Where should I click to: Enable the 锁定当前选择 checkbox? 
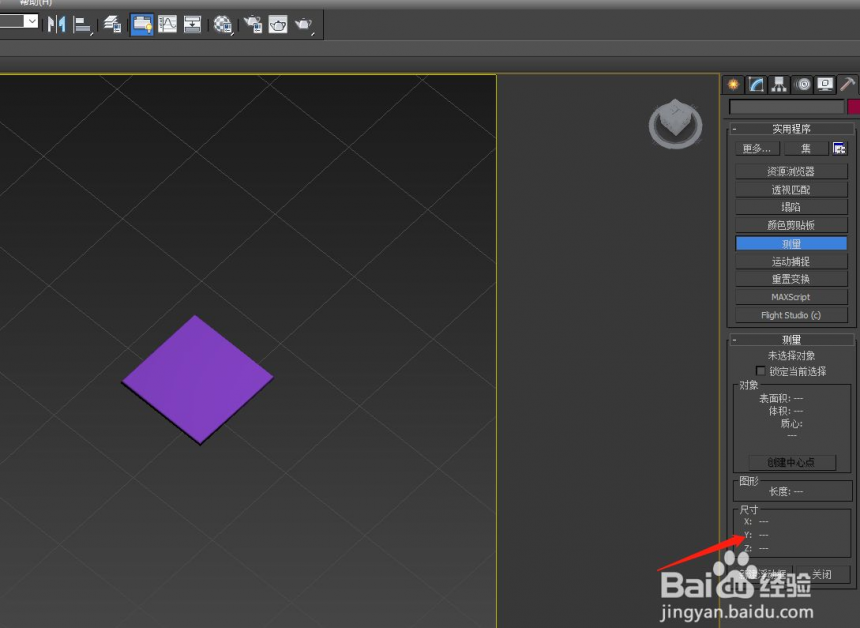[760, 371]
